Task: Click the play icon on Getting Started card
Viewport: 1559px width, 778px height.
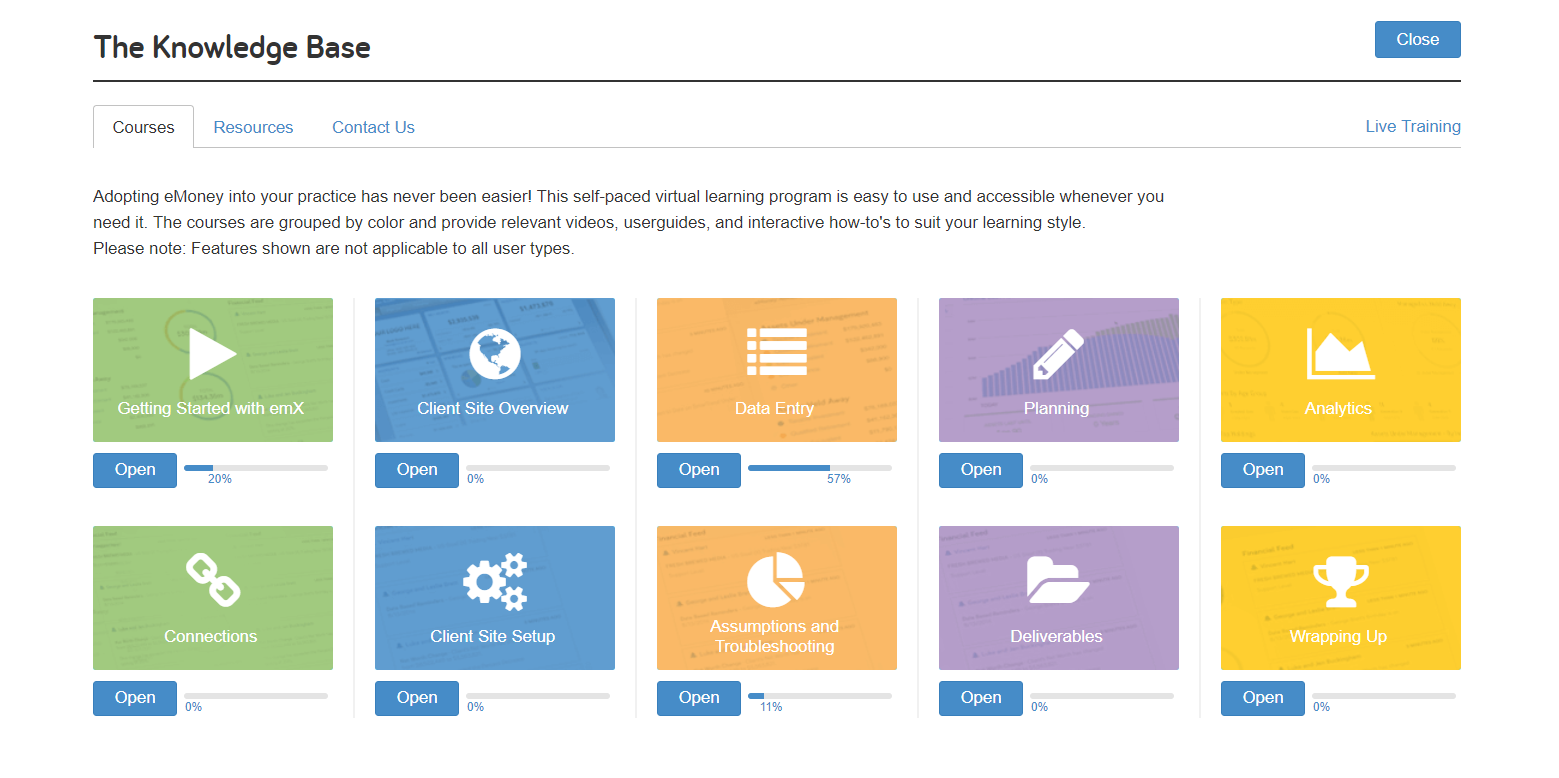Action: [x=213, y=353]
